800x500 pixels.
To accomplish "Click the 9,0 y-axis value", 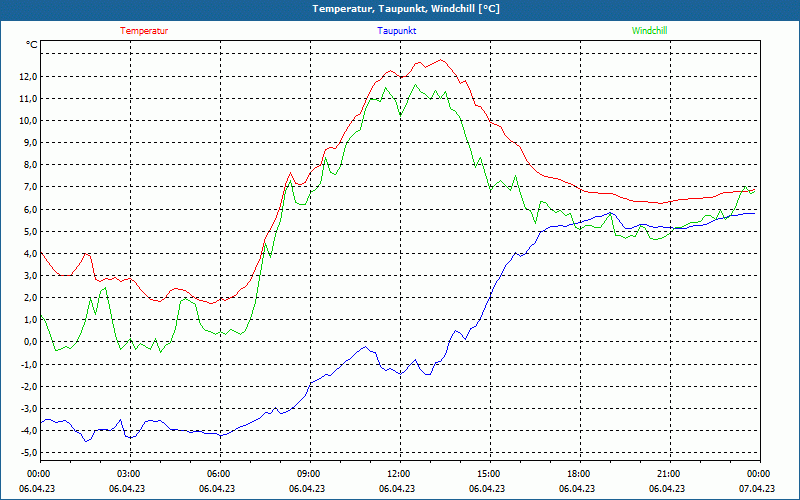I will click(x=30, y=143).
